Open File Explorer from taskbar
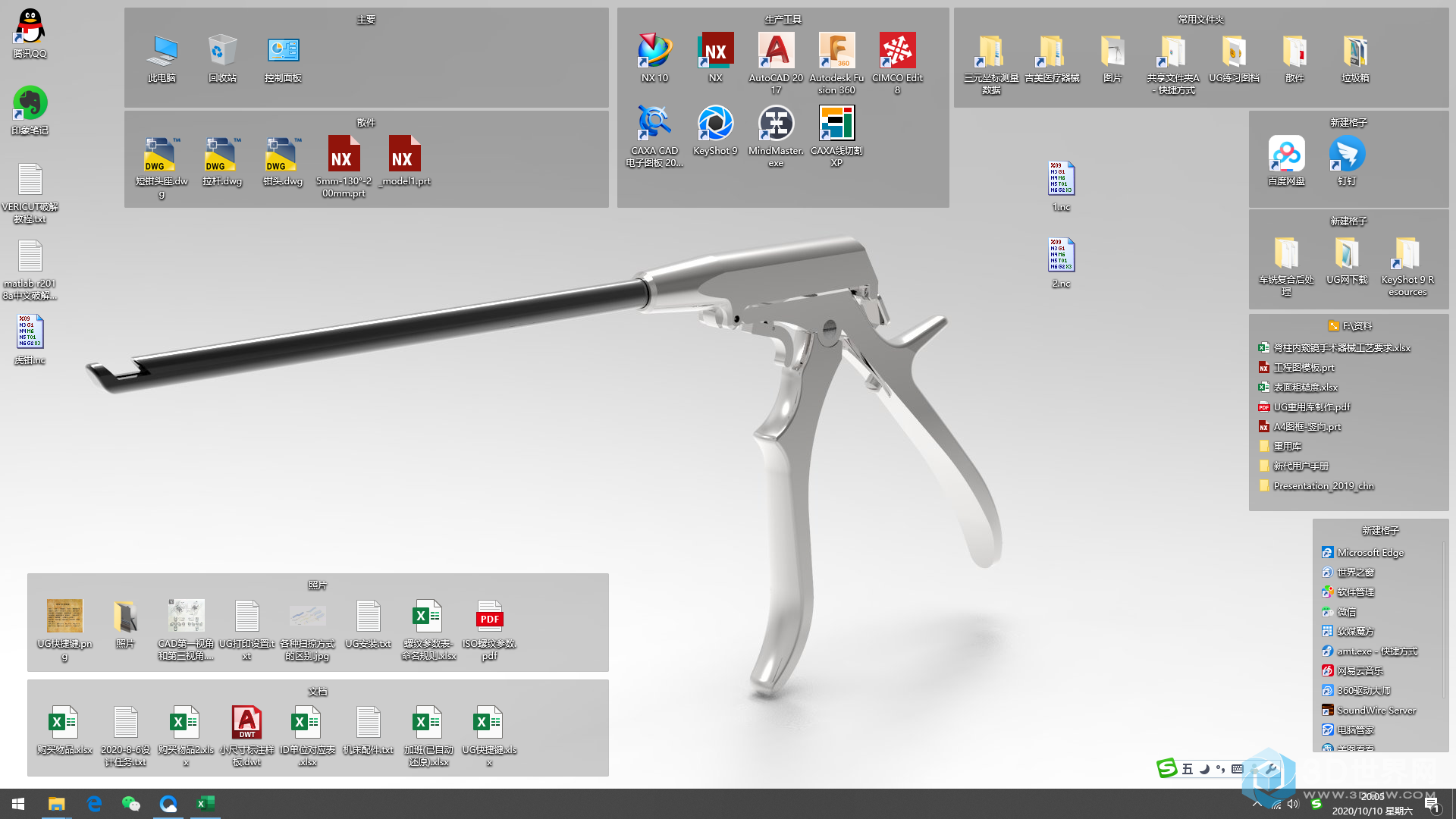This screenshot has width=1456, height=819. 56,804
